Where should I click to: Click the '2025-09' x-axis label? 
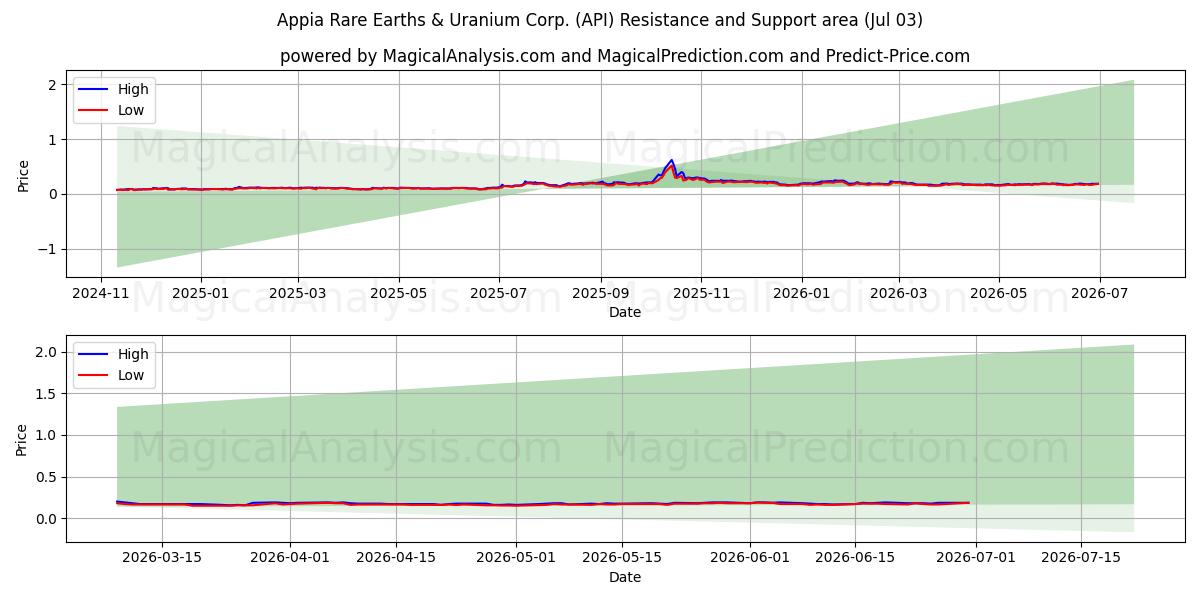600,295
